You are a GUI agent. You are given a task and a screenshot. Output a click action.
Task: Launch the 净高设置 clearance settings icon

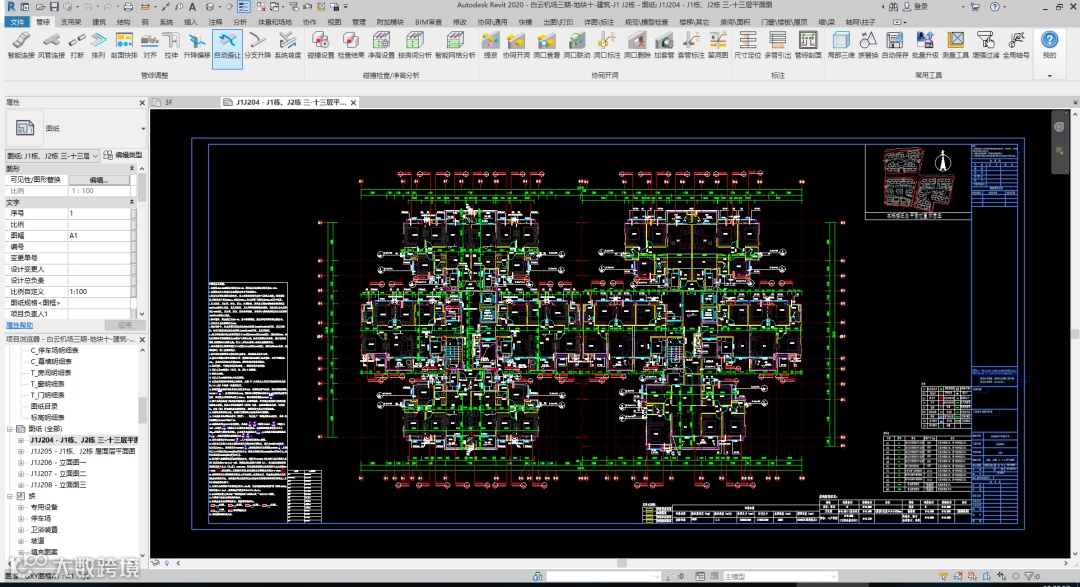click(x=381, y=45)
